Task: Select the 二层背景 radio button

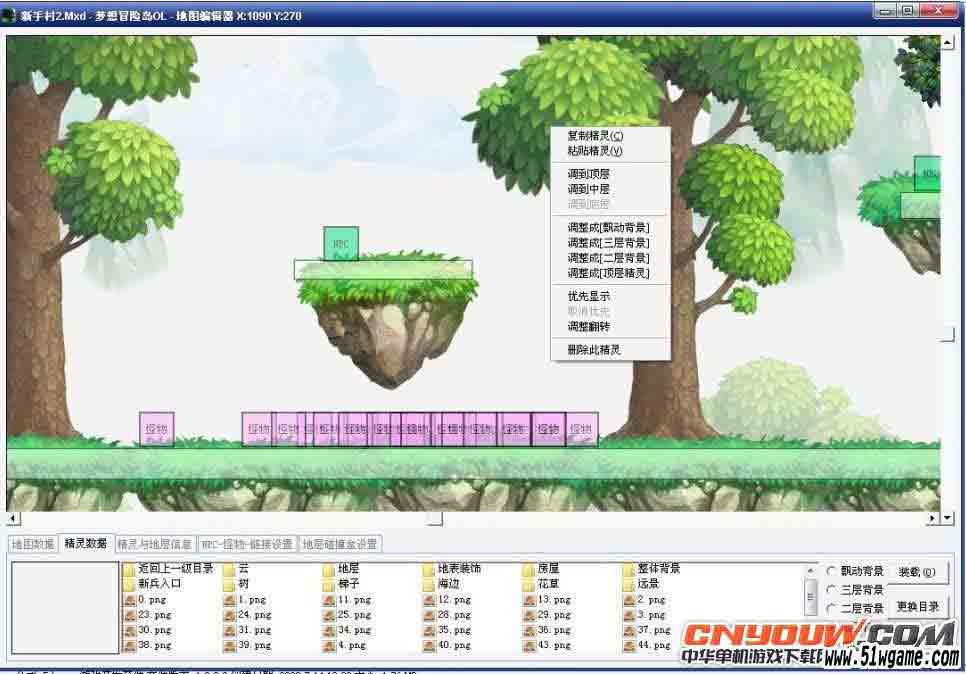Action: point(831,608)
